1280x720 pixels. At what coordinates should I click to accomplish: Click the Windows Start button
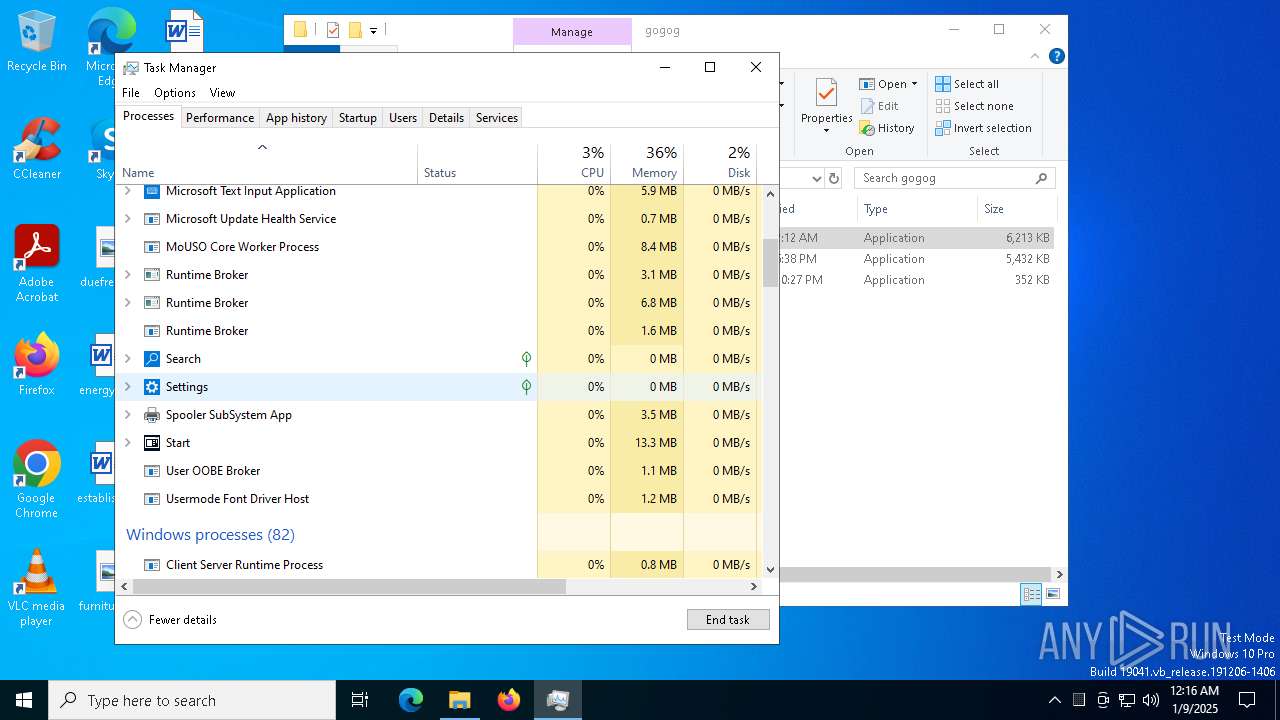click(x=24, y=700)
